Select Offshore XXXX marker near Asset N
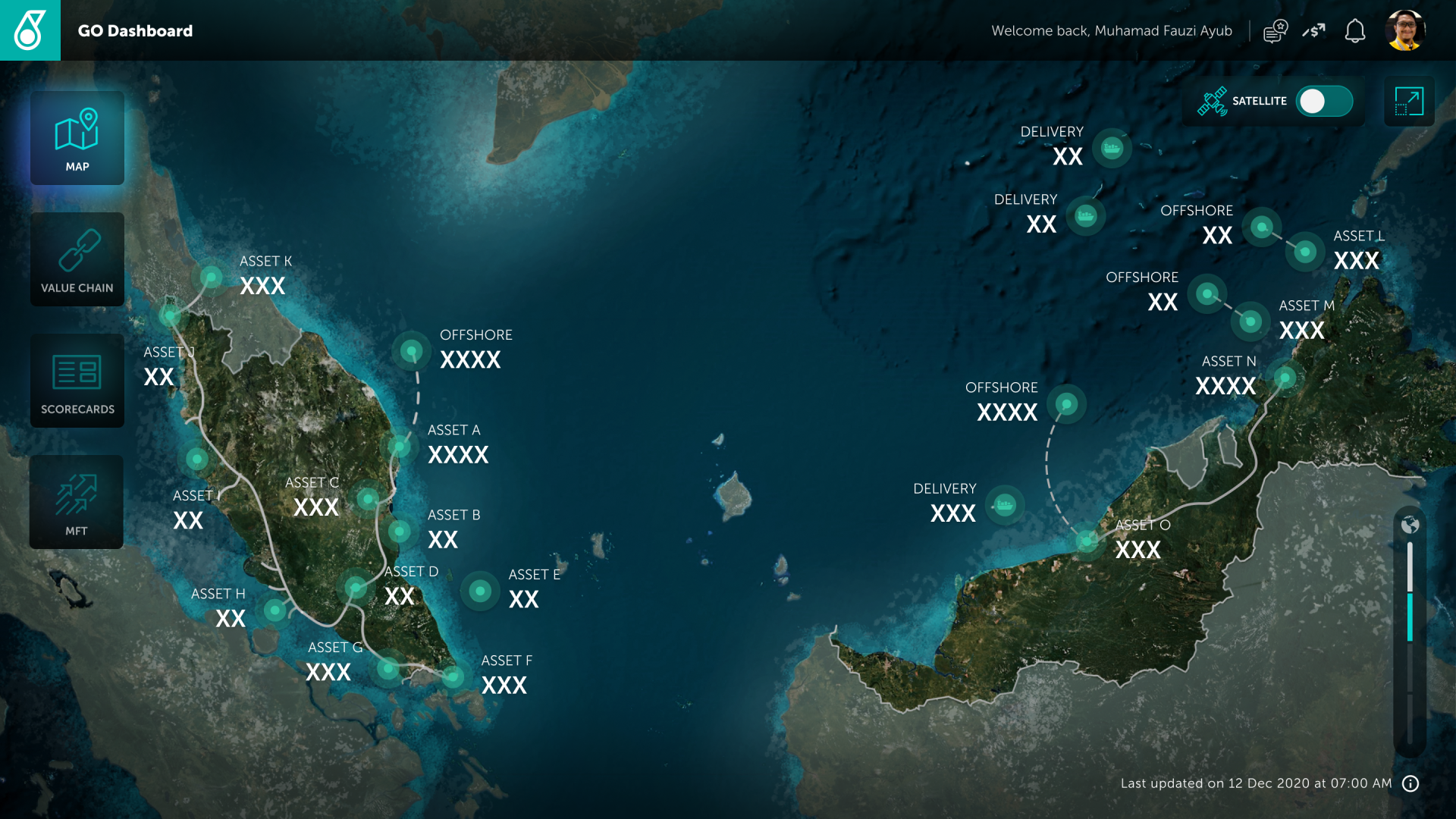The width and height of the screenshot is (1456, 819). click(x=1067, y=403)
